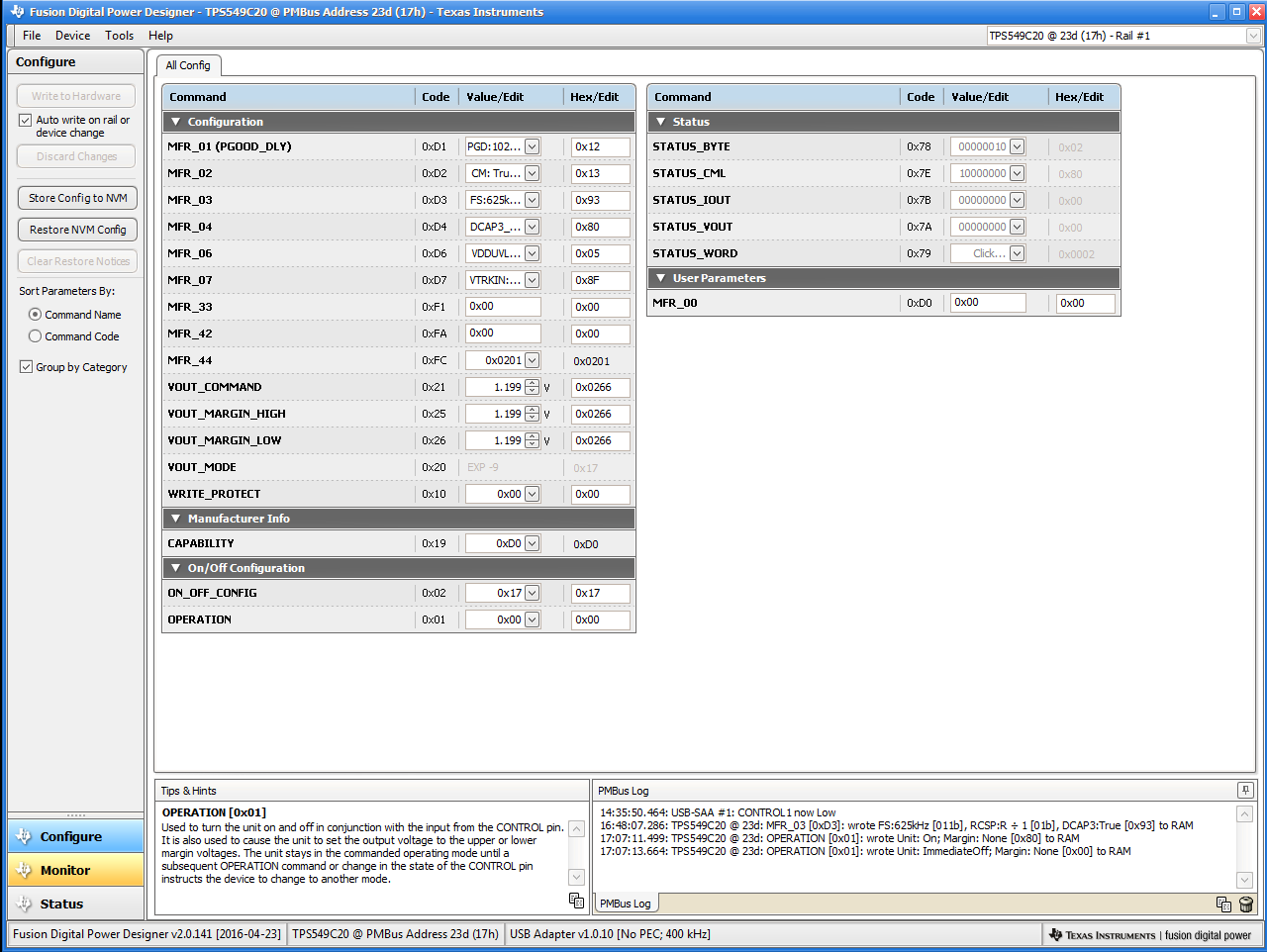The image size is (1267, 952).
Task: Disable the 'Group by Category' checkbox
Action: coord(25,366)
